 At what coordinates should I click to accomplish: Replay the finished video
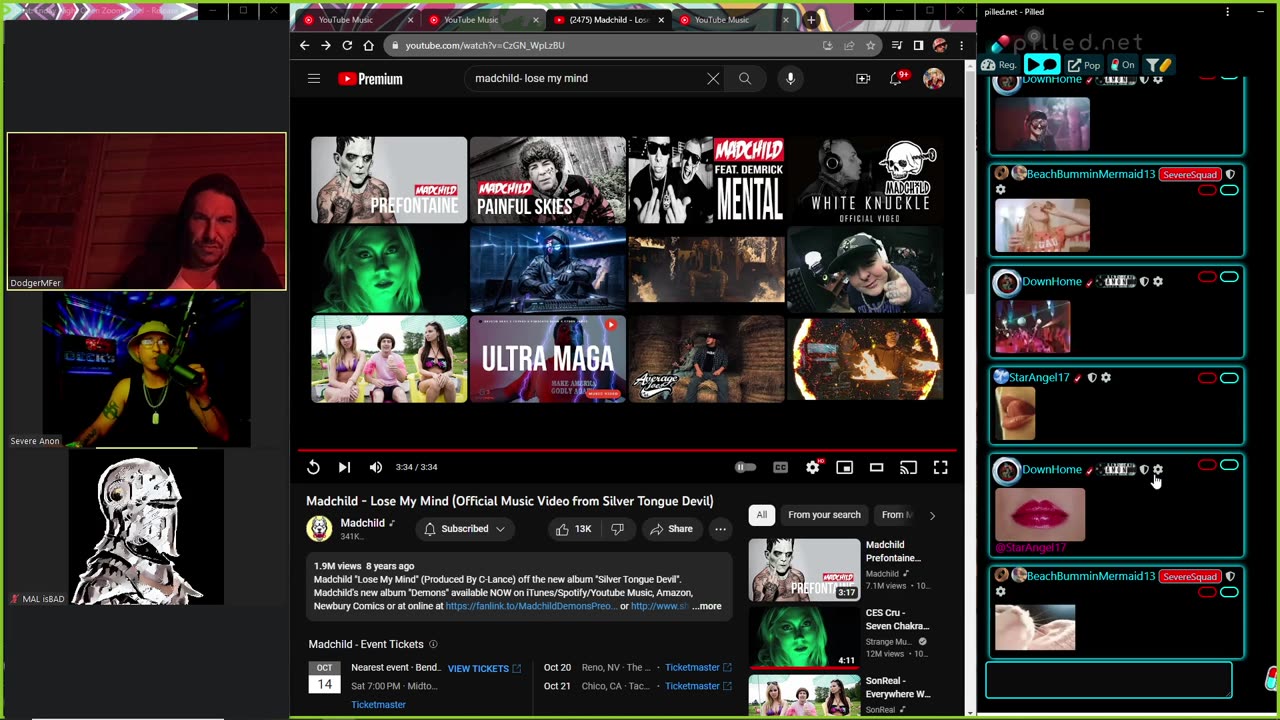pos(313,467)
